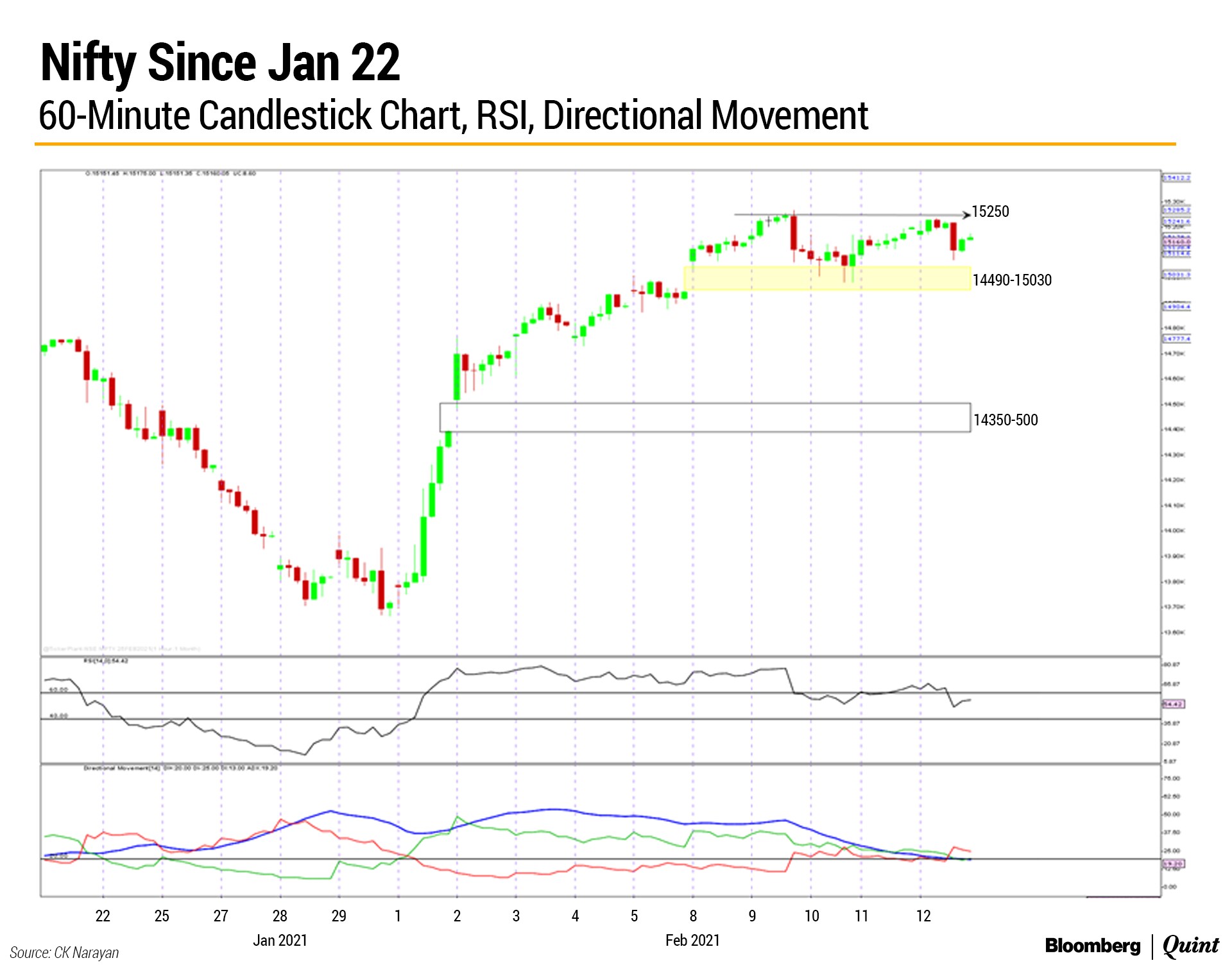Click the Quint logo text
Viewport: 1232px width, 974px height.
1190,945
